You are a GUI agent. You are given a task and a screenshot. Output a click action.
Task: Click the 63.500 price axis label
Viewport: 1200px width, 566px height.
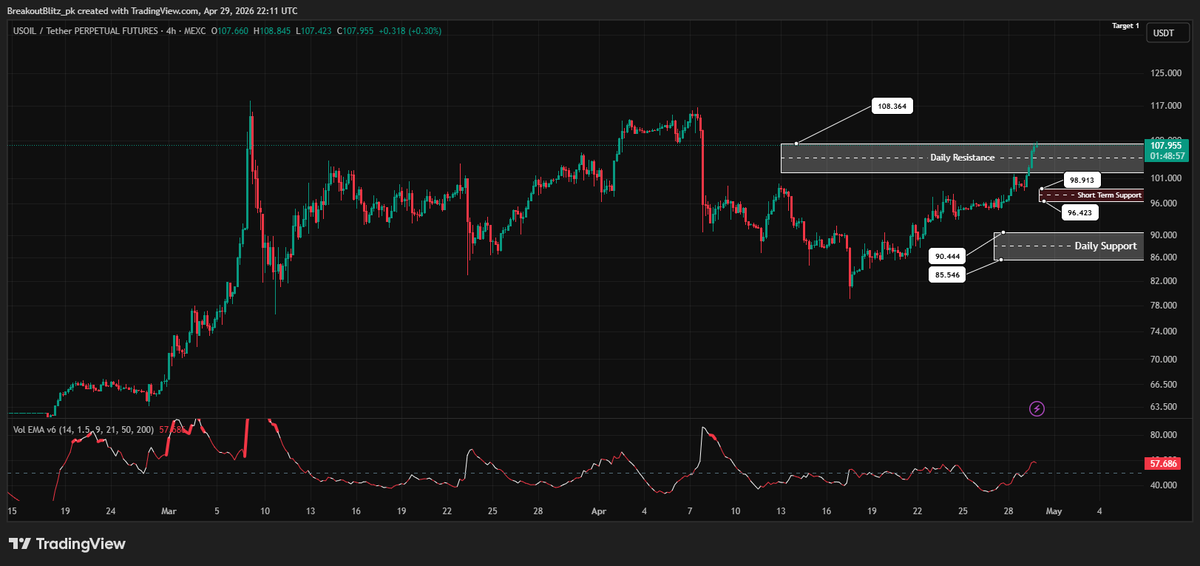[x=1164, y=406]
